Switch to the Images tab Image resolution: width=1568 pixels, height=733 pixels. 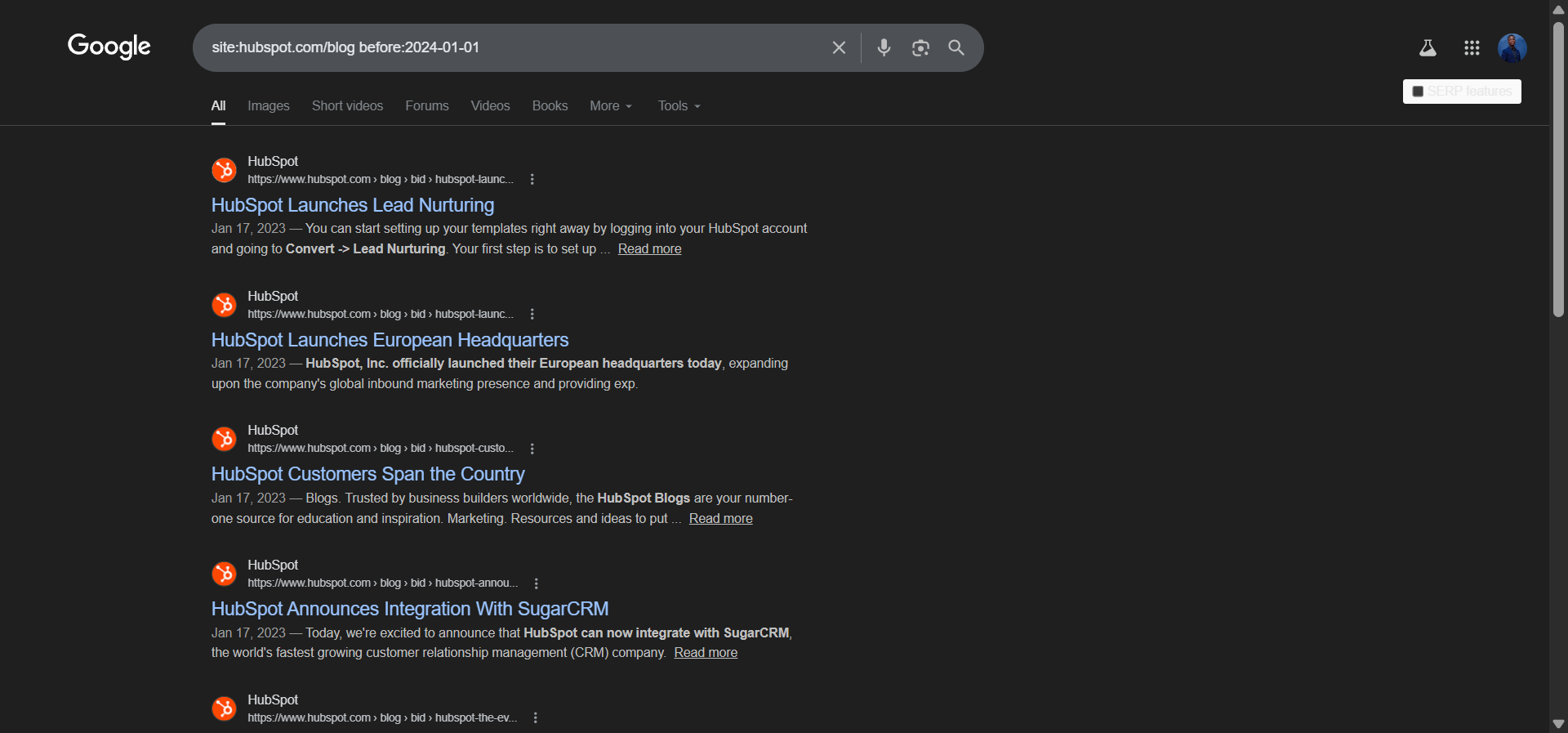pyautogui.click(x=269, y=105)
